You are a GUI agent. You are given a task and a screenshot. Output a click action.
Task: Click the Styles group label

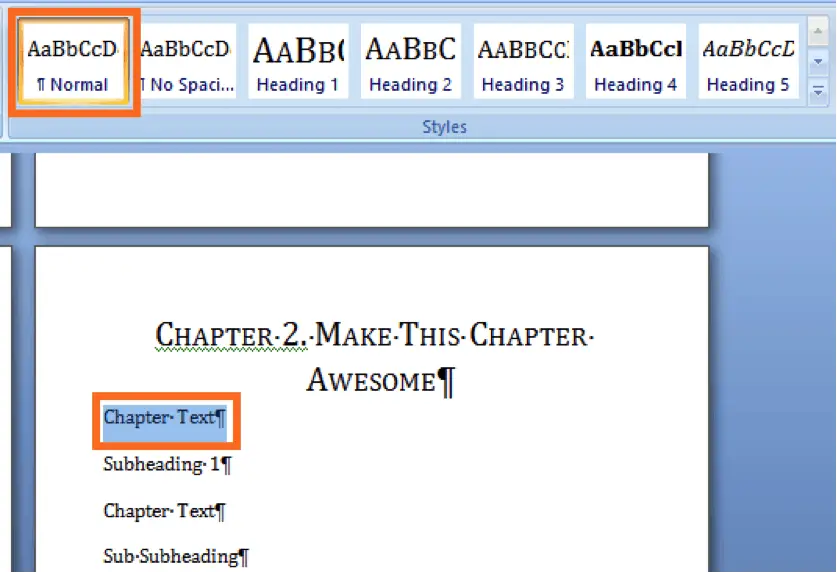[444, 127]
